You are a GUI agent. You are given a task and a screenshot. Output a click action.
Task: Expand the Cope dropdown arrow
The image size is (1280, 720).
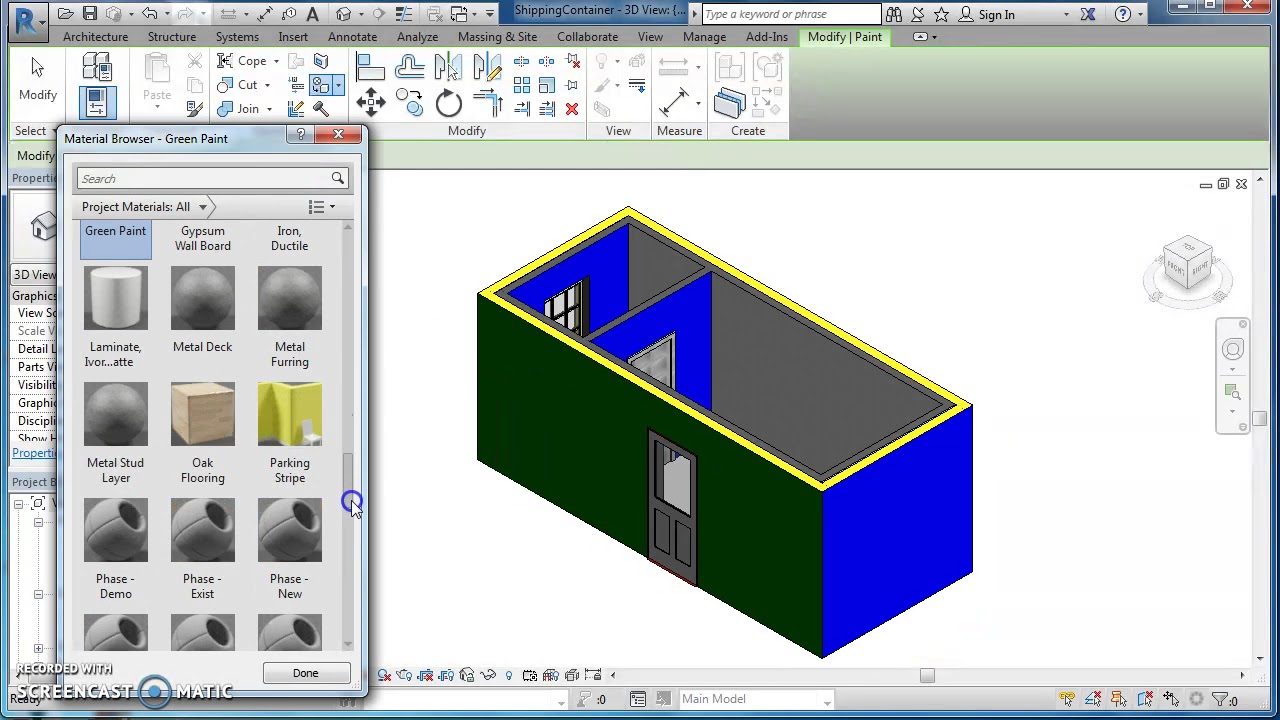(x=276, y=61)
